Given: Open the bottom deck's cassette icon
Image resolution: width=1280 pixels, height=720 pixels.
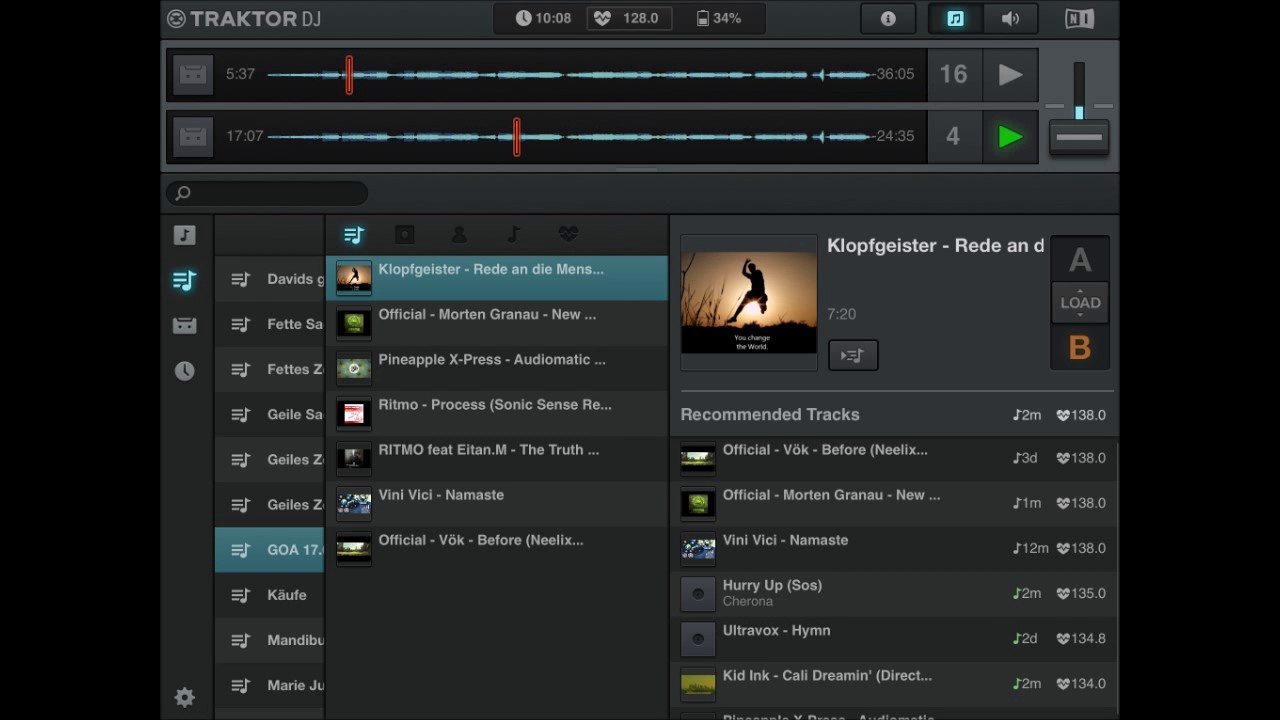Looking at the screenshot, I should pos(193,136).
